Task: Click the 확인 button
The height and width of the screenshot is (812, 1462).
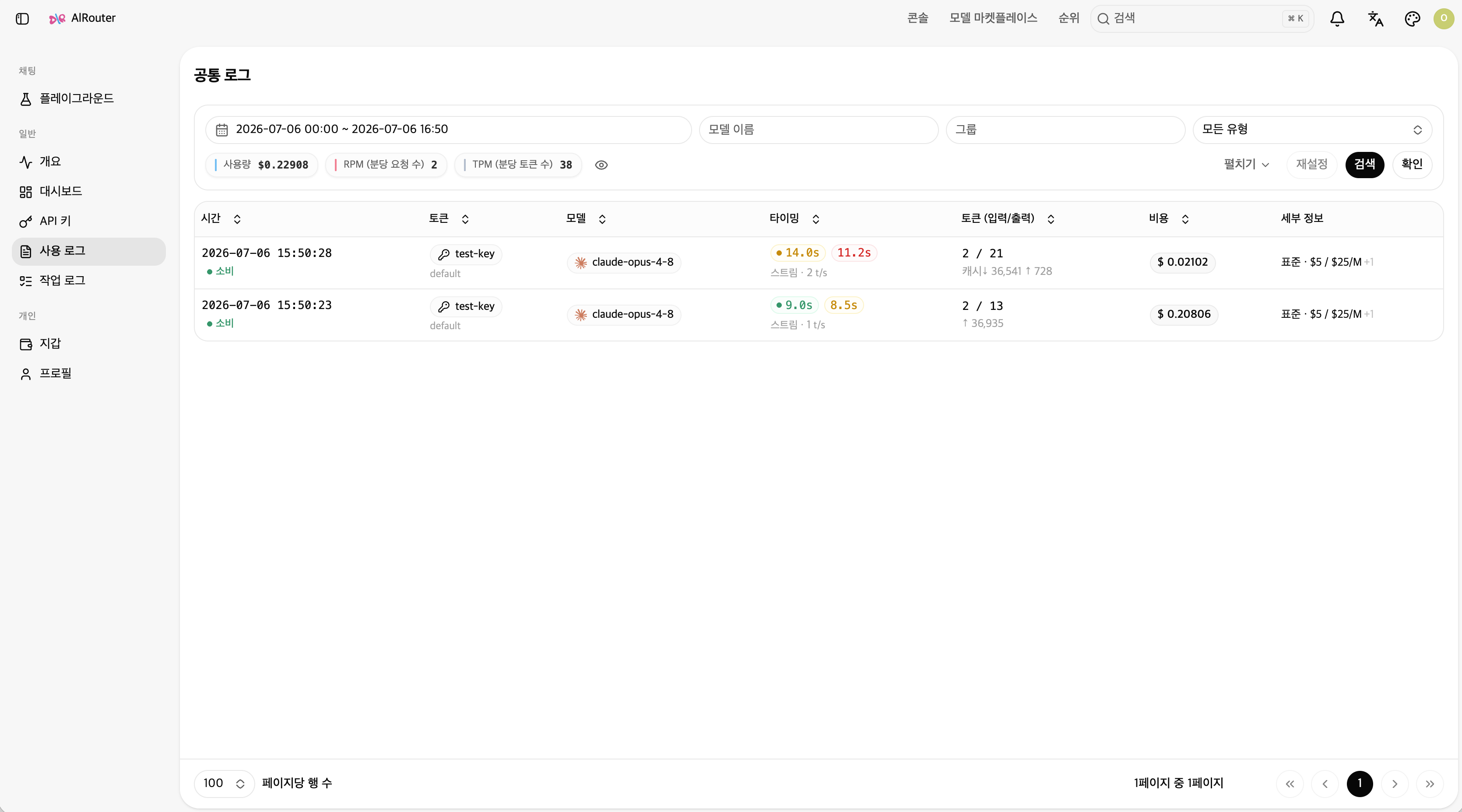Action: [1412, 165]
